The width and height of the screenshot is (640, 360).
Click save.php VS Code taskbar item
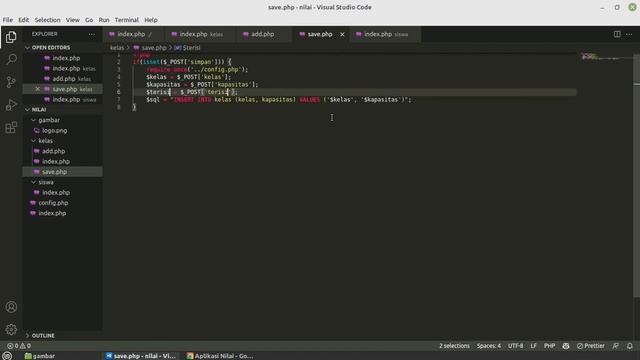[141, 356]
